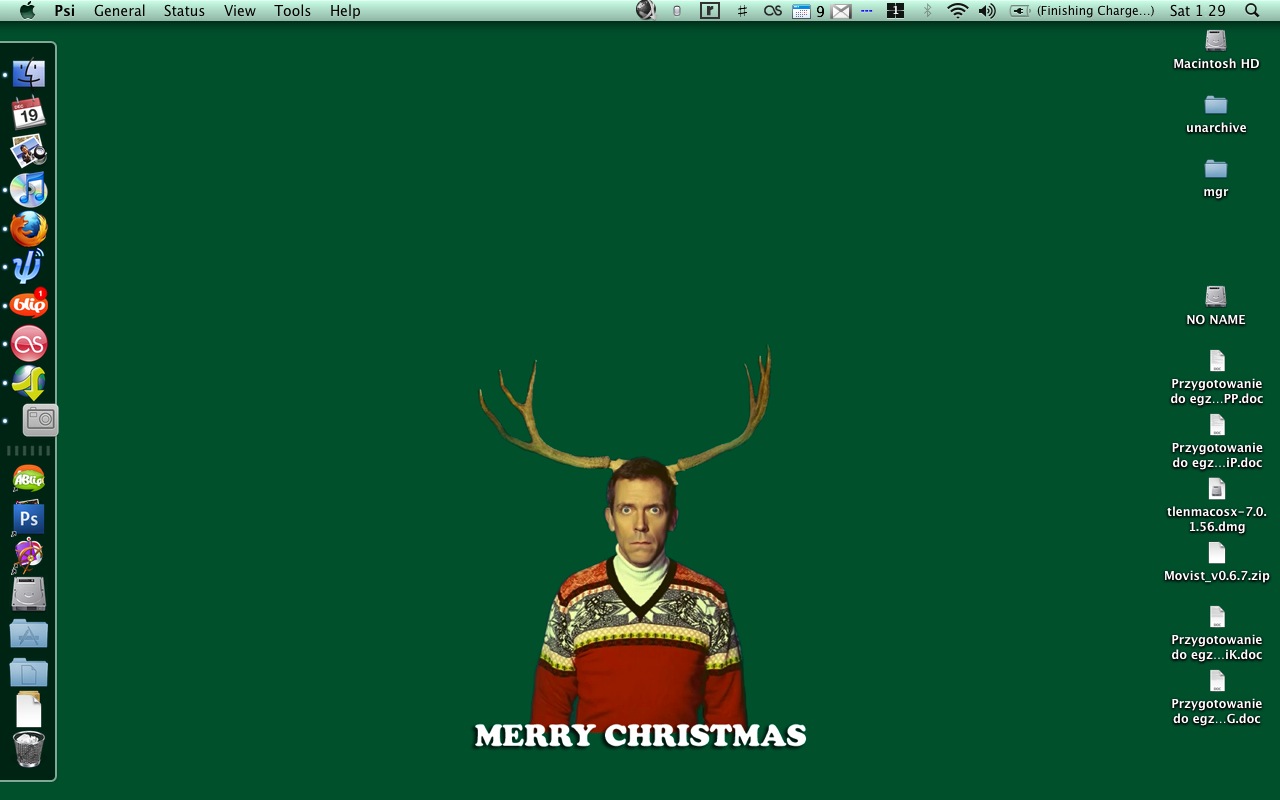The image size is (1280, 800).
Task: Open the Blip app in dock
Action: (28, 305)
